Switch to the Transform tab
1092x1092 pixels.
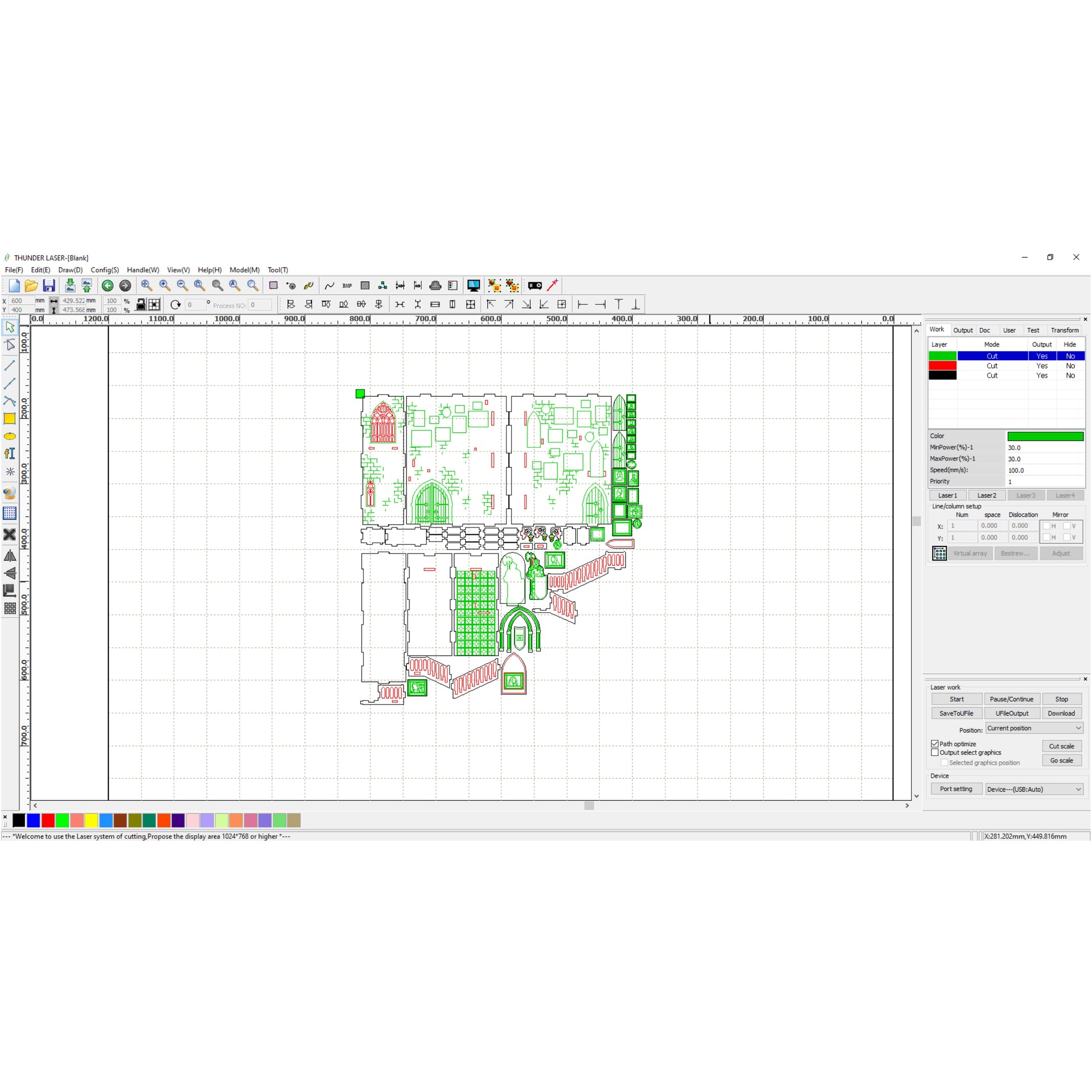(1065, 330)
